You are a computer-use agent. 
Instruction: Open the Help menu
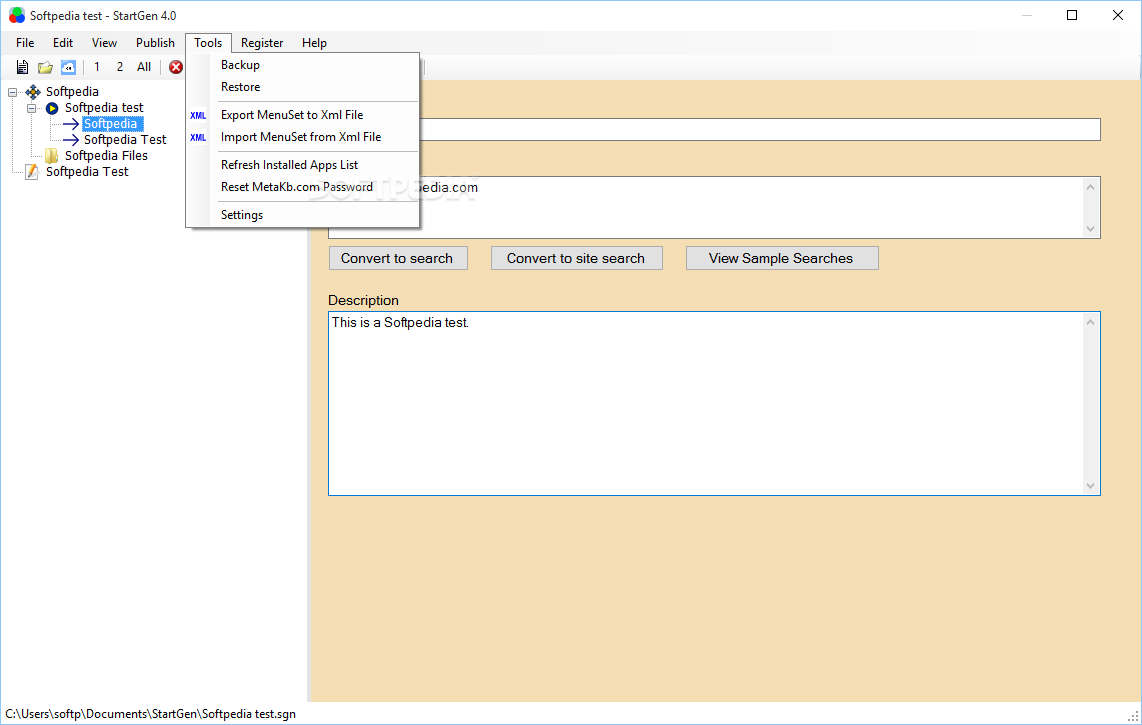(x=315, y=43)
